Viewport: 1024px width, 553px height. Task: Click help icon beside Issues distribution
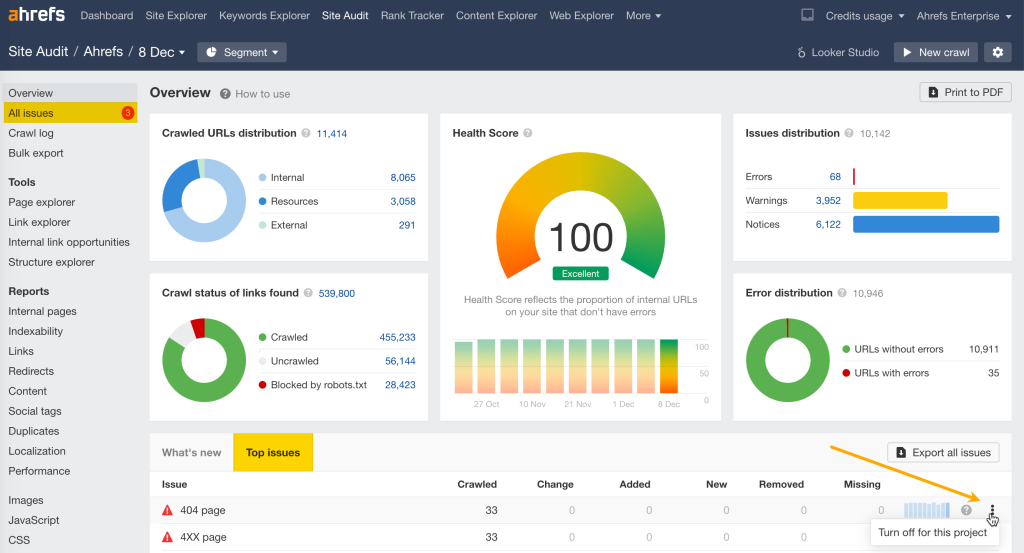[849, 133]
